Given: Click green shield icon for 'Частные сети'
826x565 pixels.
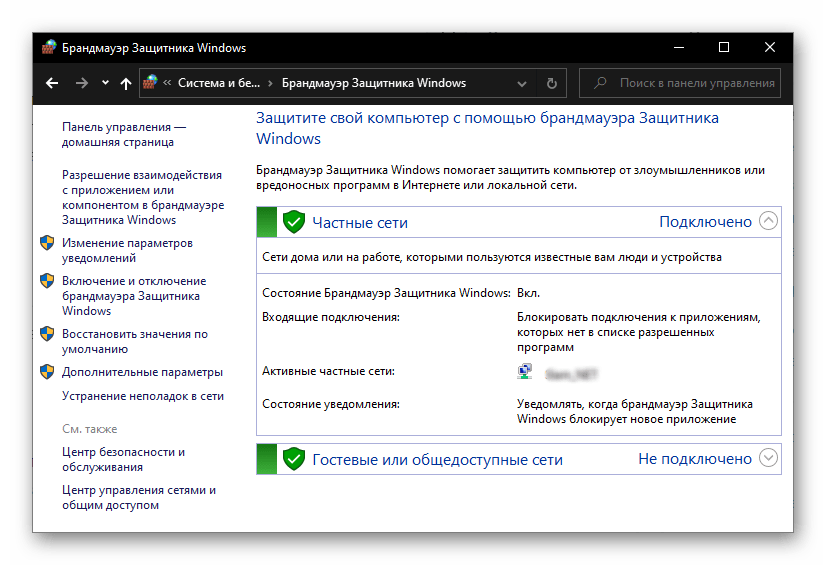Looking at the screenshot, I should click(x=294, y=222).
